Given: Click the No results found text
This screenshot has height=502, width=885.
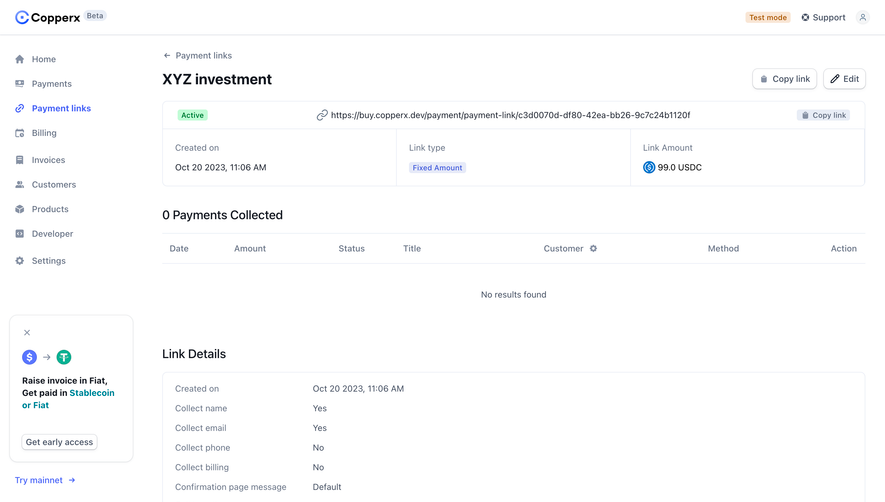Looking at the screenshot, I should 514,295.
